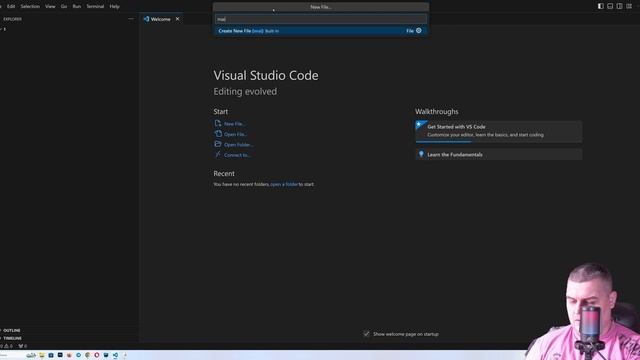Open the yellow File Explorer icon in the taskbar

coord(41,355)
